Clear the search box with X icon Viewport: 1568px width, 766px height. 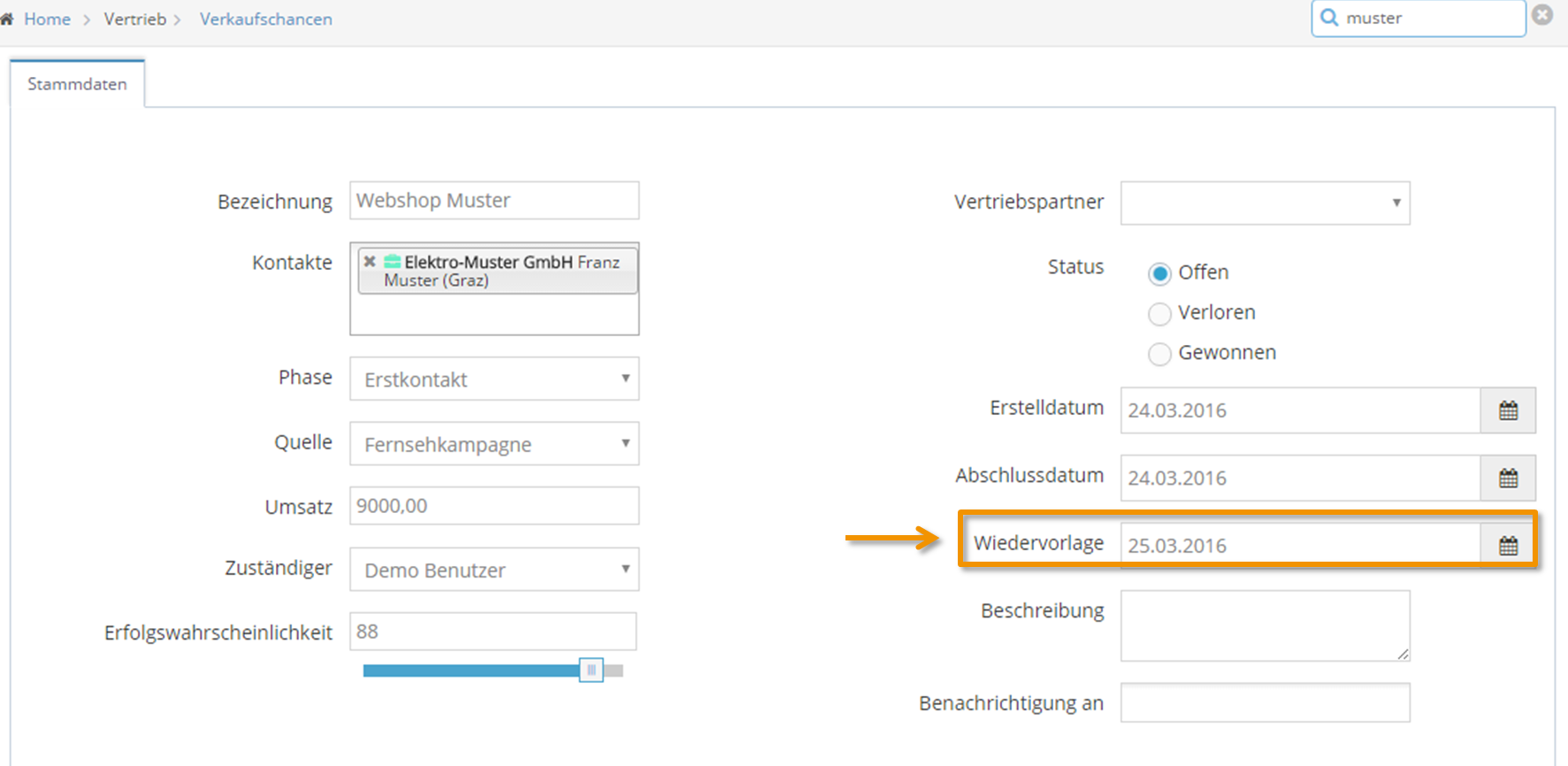click(1542, 15)
